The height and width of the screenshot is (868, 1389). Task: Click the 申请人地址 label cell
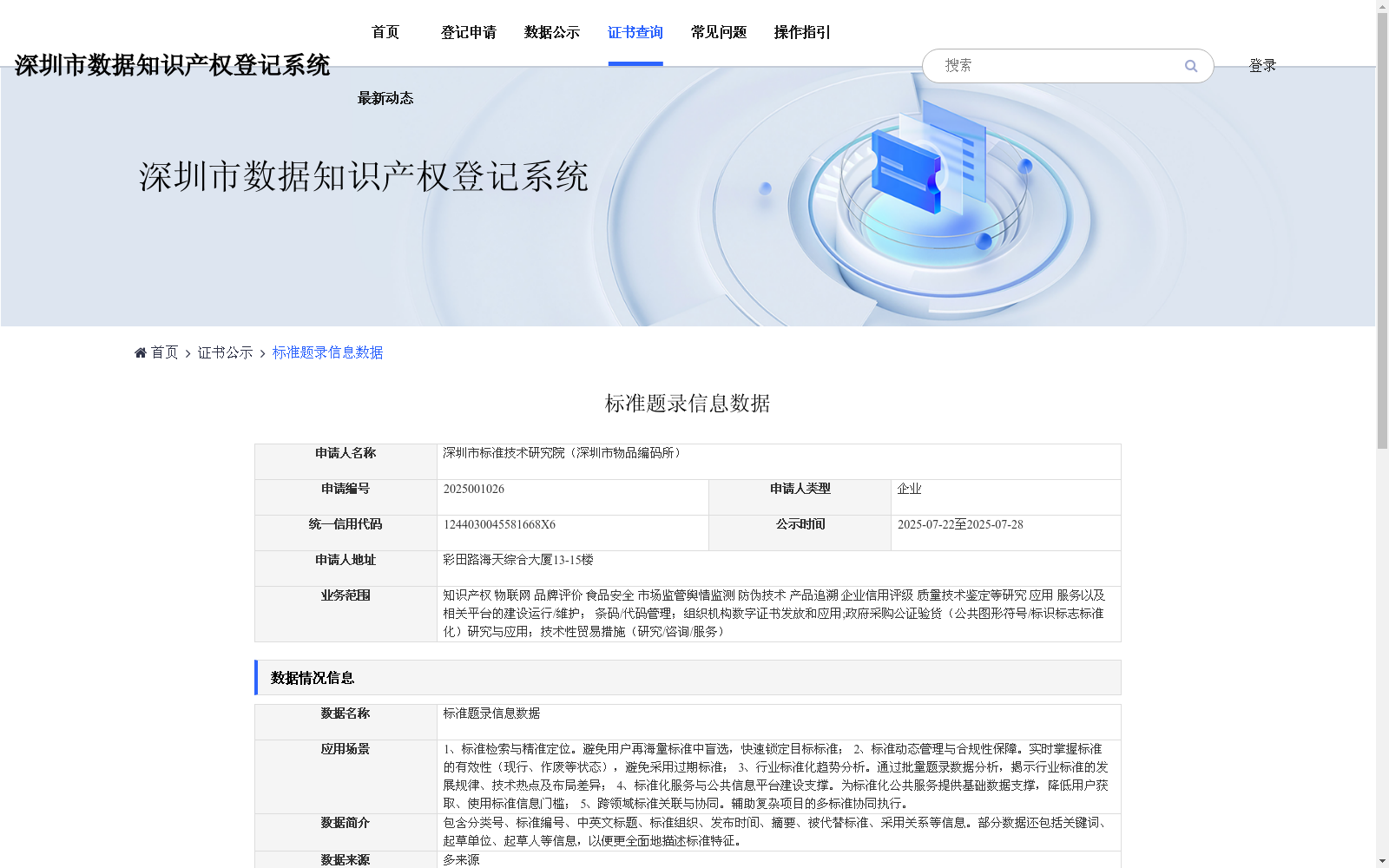coord(346,569)
